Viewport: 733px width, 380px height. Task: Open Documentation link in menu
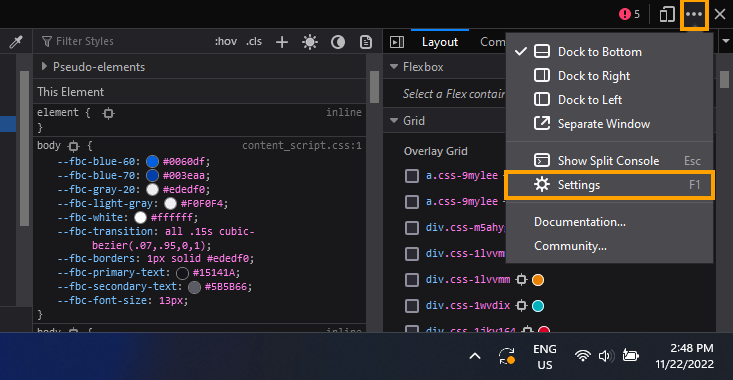point(609,222)
